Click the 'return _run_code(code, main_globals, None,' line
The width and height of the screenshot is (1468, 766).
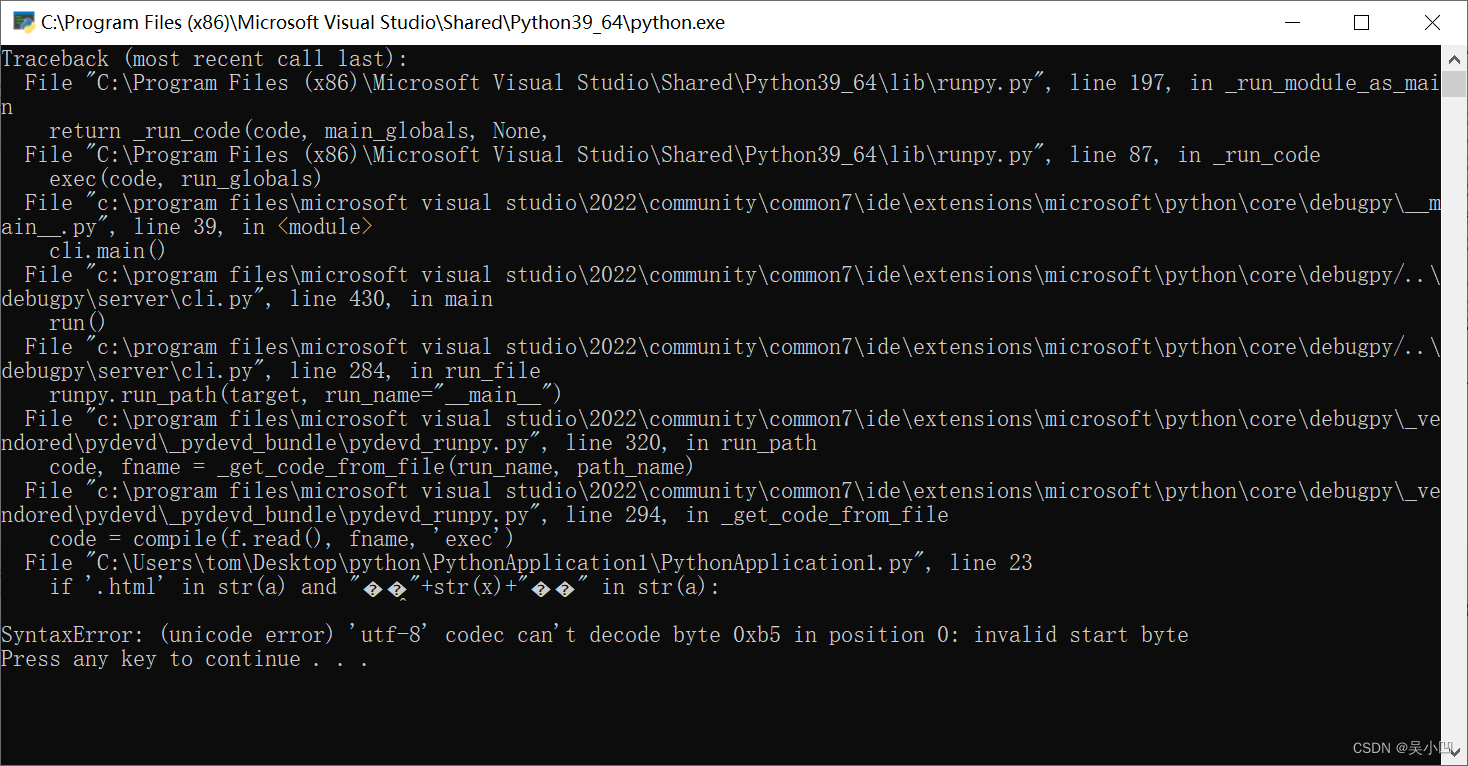point(299,131)
